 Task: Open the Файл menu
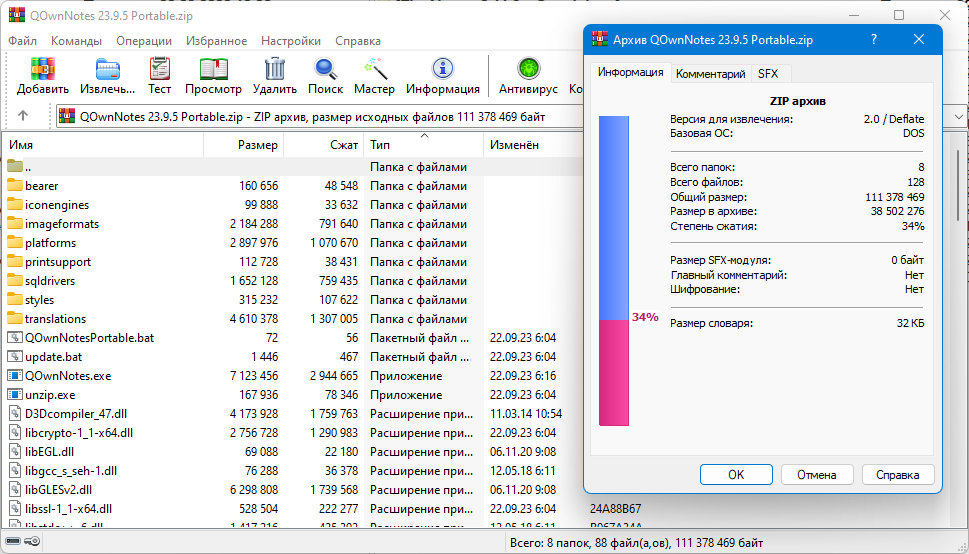[23, 41]
